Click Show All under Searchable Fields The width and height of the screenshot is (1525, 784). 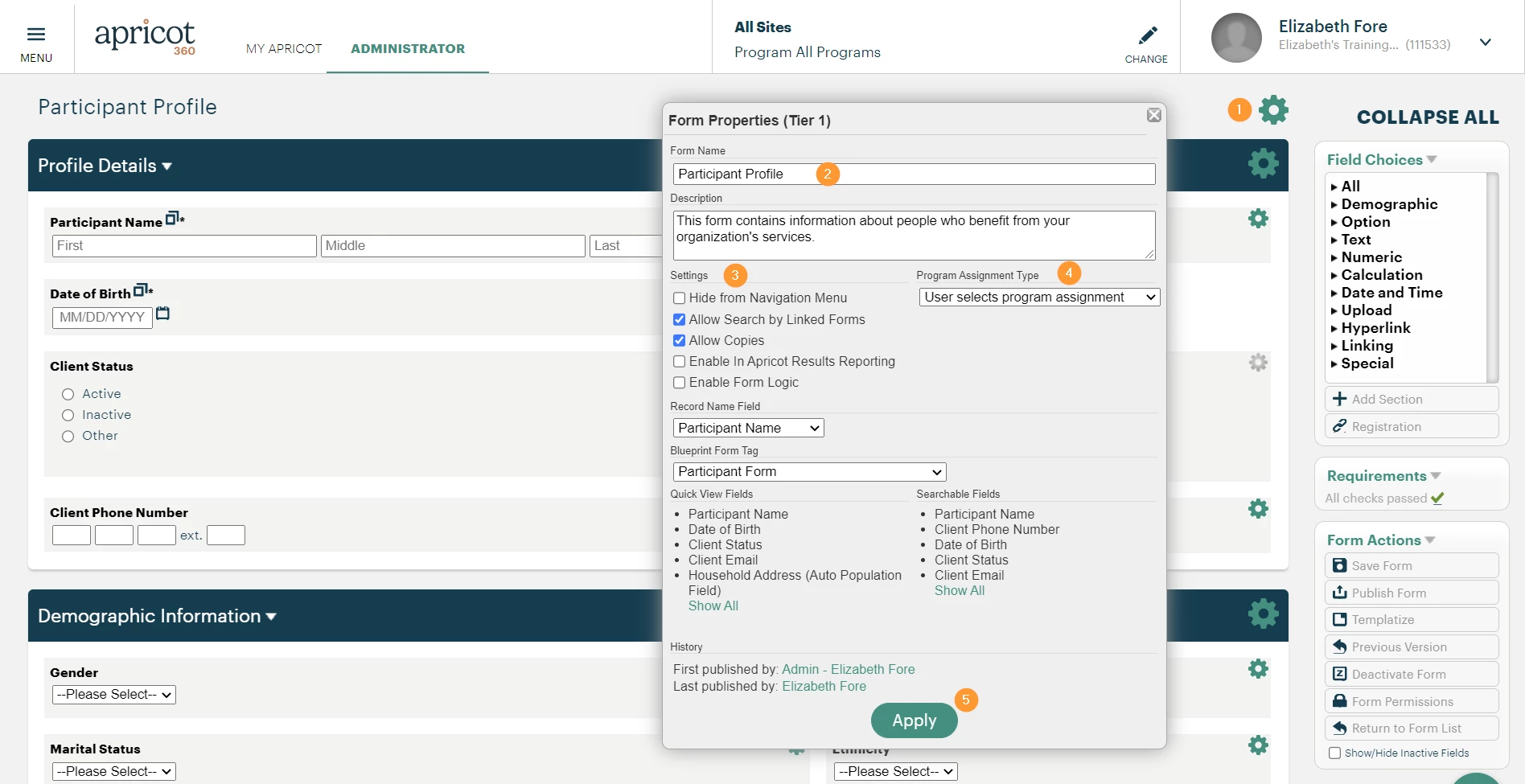coord(960,591)
